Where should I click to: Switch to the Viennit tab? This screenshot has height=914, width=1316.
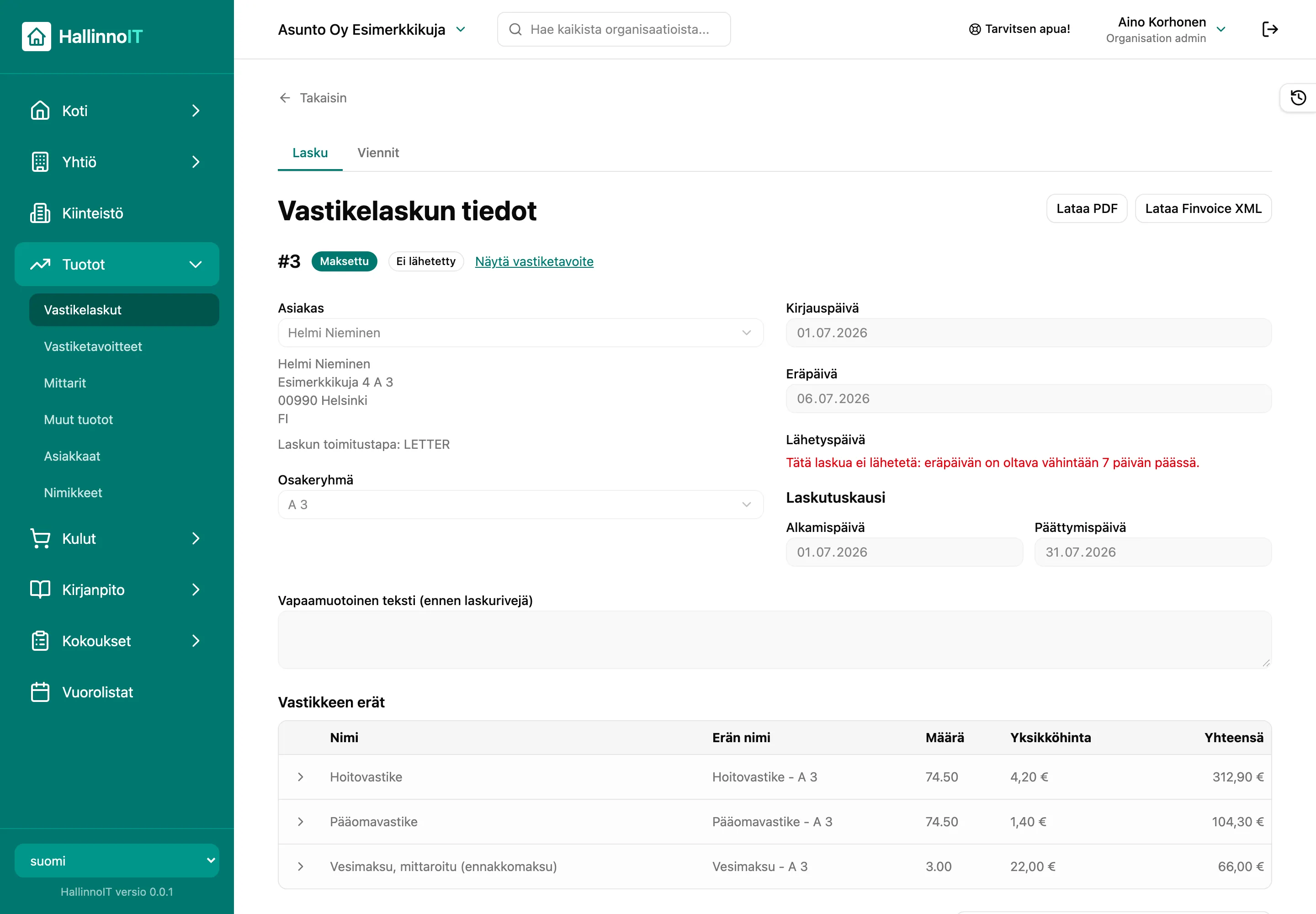pyautogui.click(x=378, y=153)
